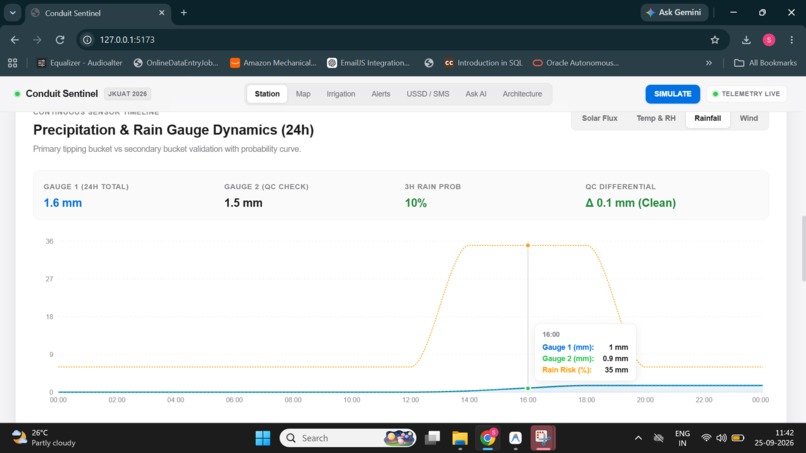Open the battery status tray icon
Viewport: 806px width, 453px height.
click(738, 438)
